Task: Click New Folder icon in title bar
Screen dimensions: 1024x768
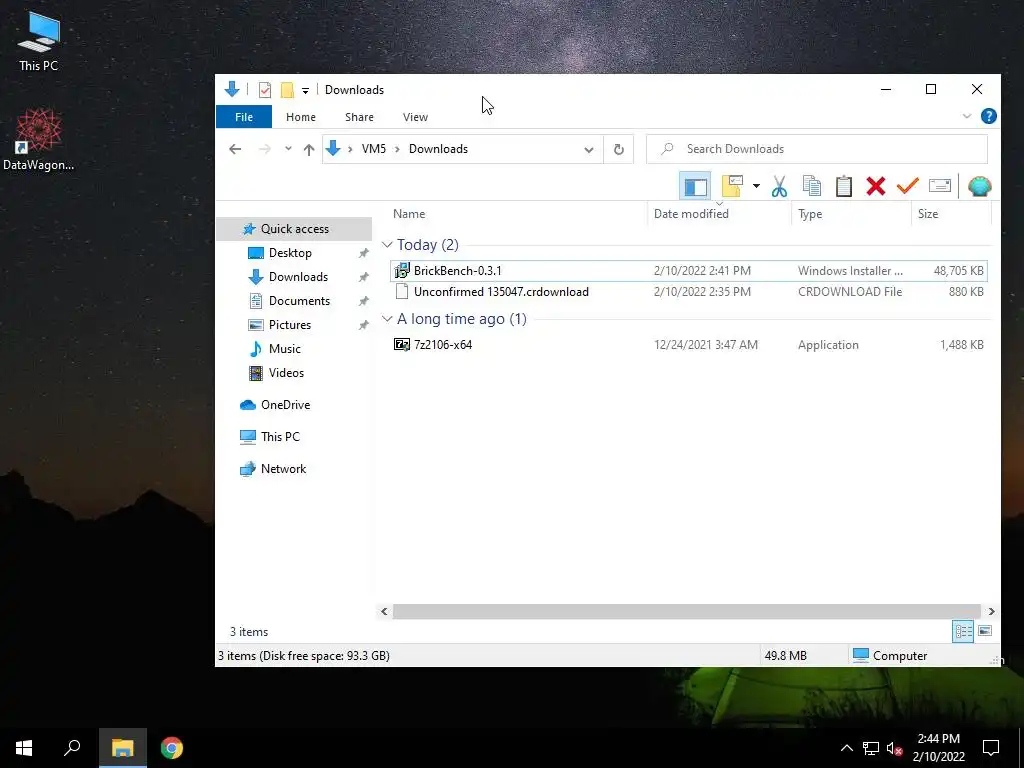Action: tap(287, 89)
